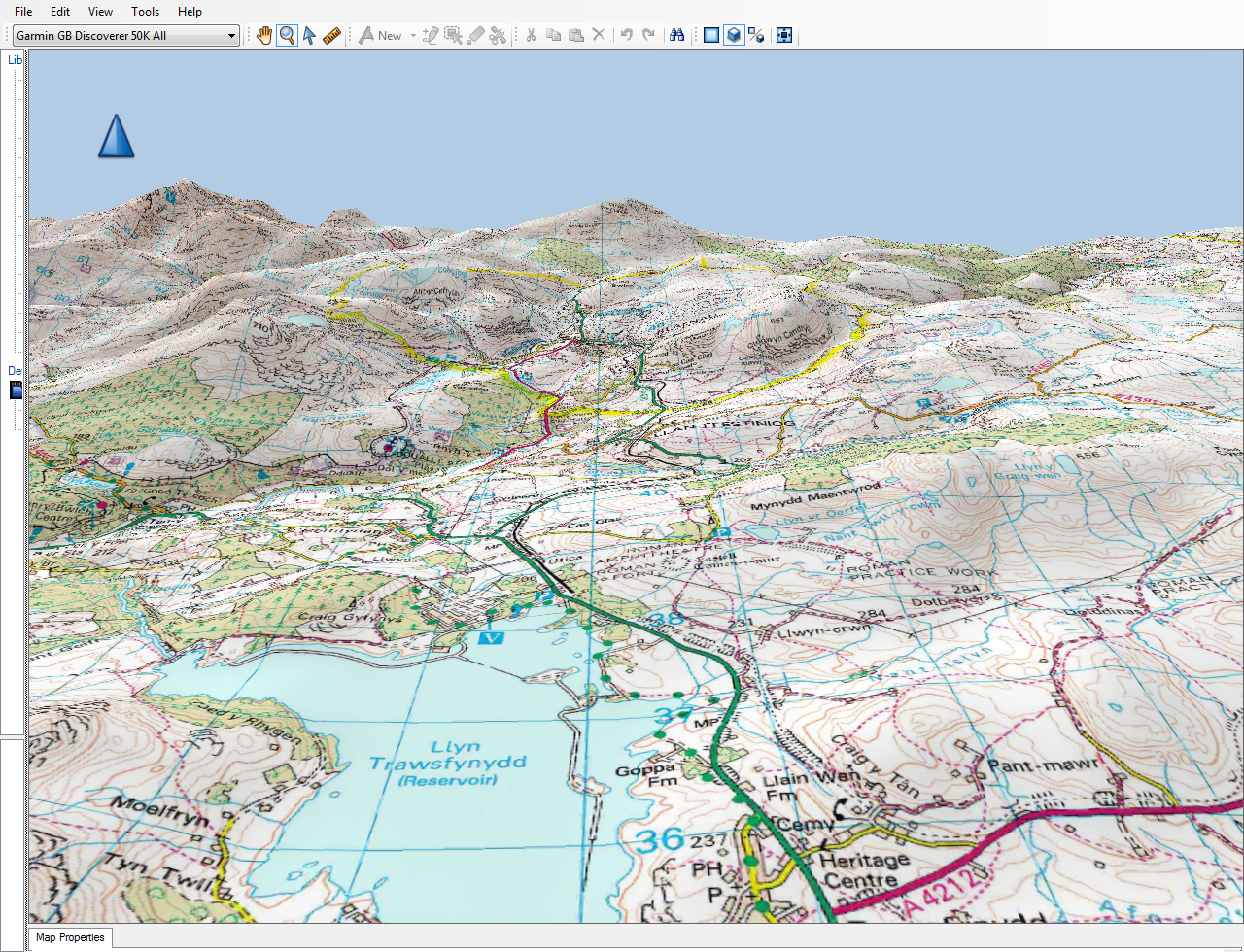Click the Delete X icon
Screen dimensions: 1244x952
point(599,36)
